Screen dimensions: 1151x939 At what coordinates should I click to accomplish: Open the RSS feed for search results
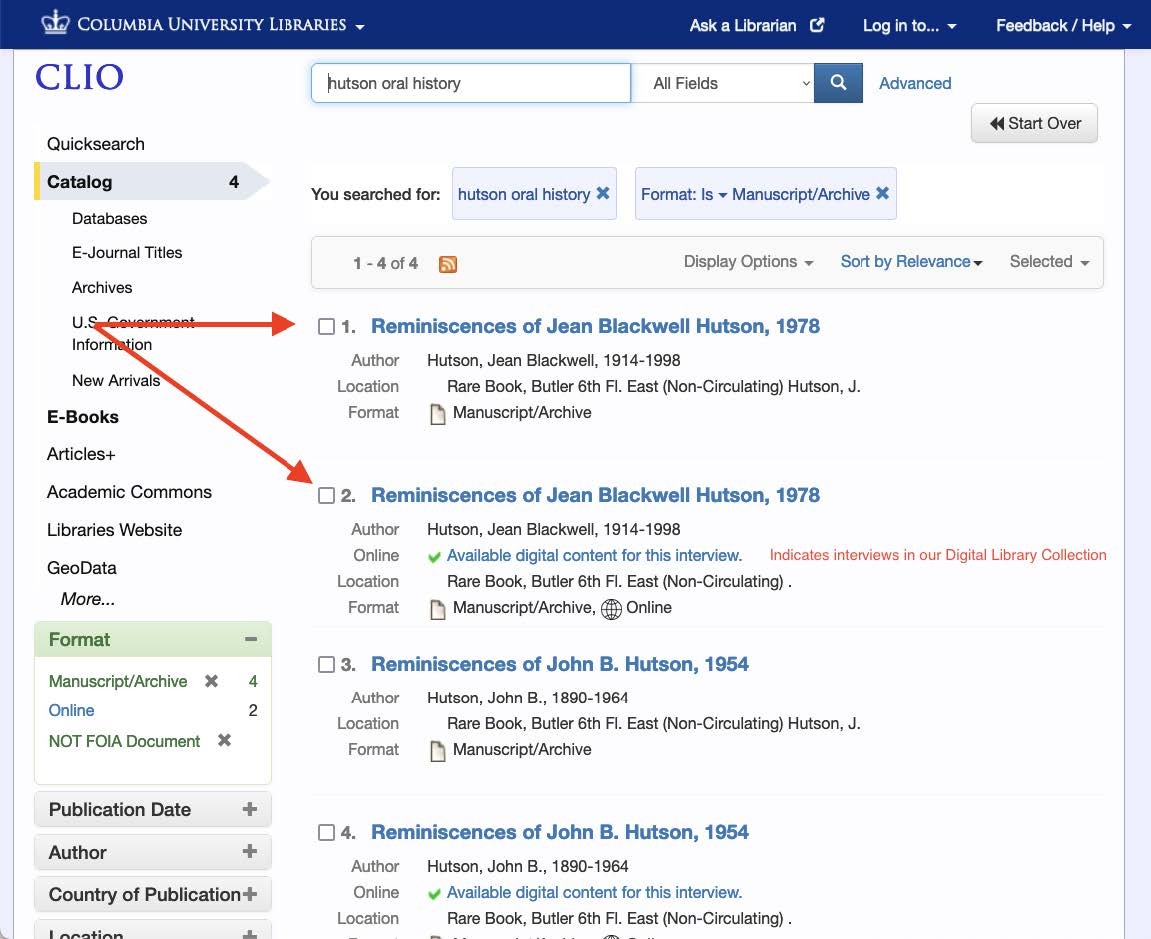(x=447, y=263)
